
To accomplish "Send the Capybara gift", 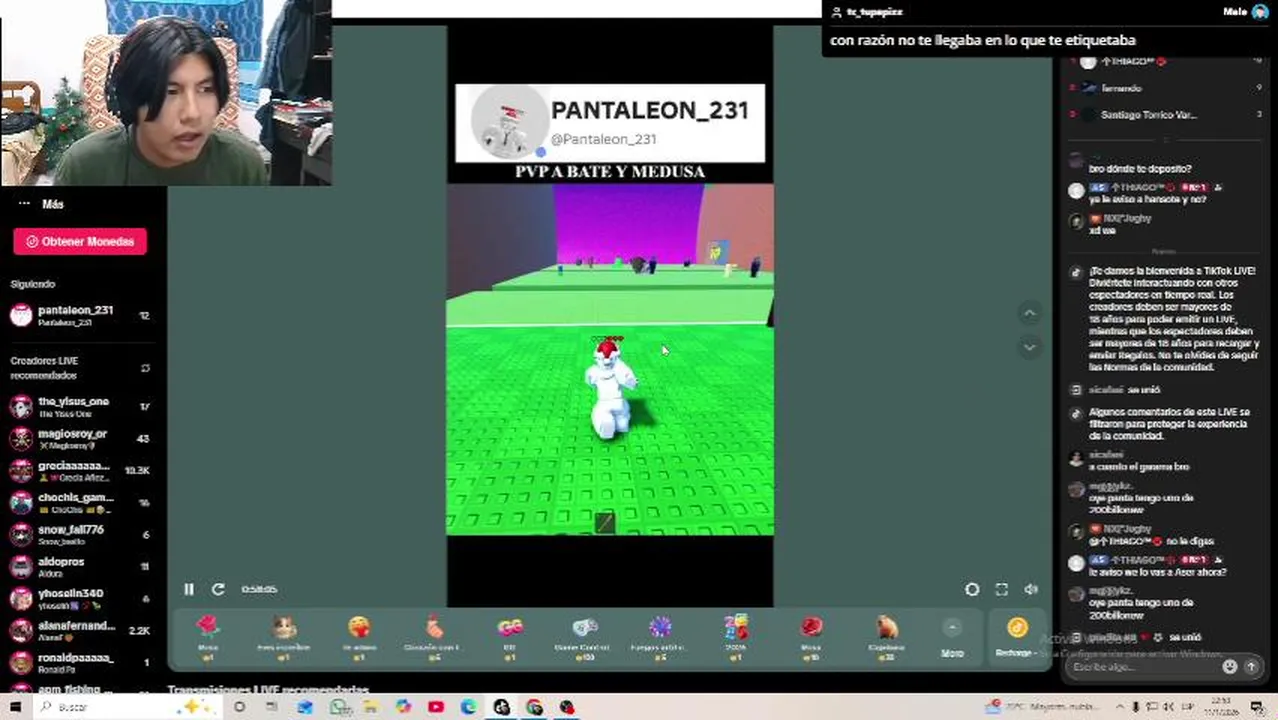I will [x=886, y=637].
